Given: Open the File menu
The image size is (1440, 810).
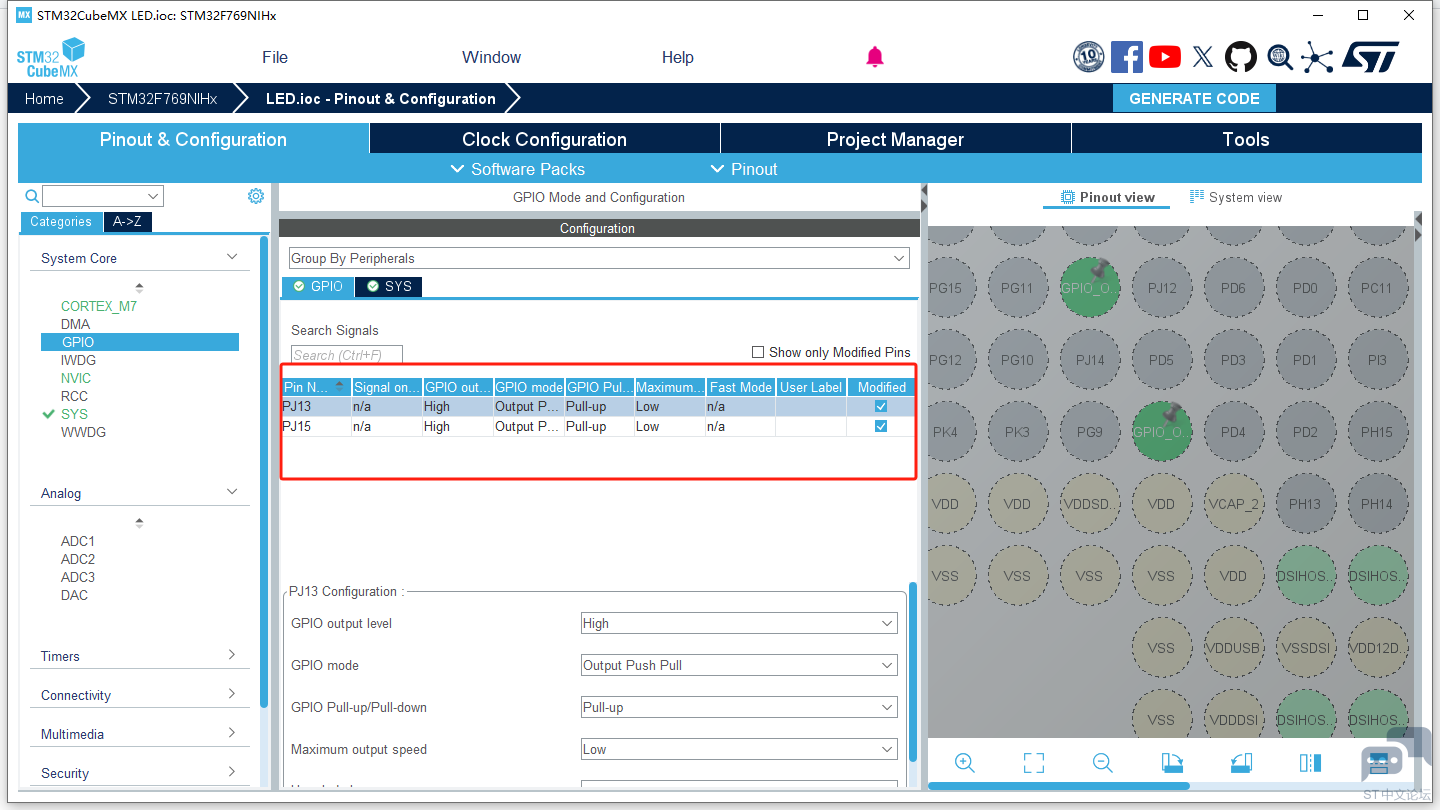Looking at the screenshot, I should pyautogui.click(x=275, y=57).
